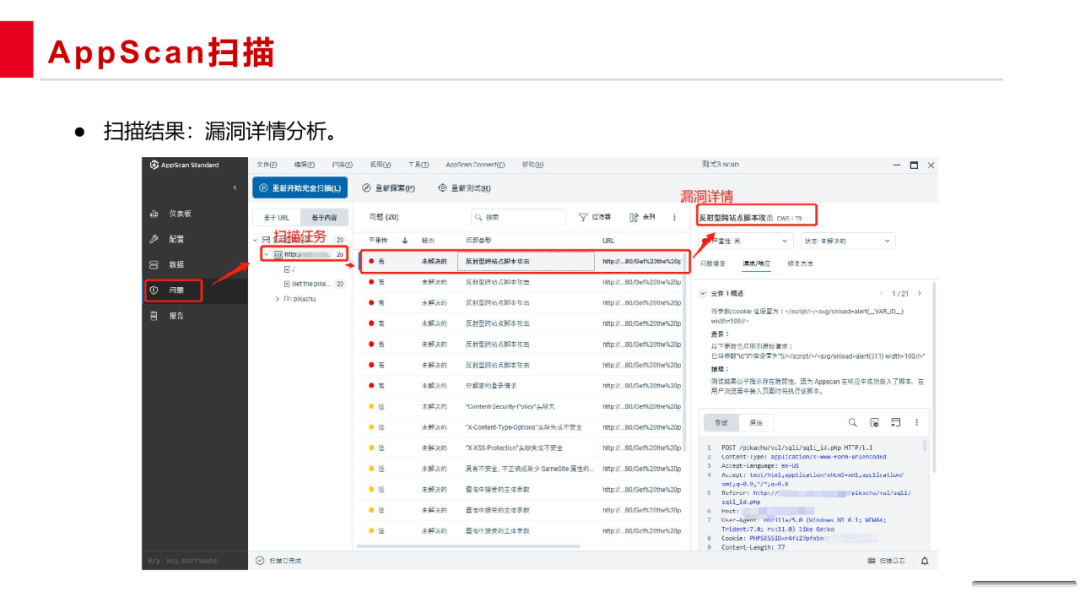Select the '/' page tree item
Viewport: 1080px width, 608px height.
pyautogui.click(x=289, y=269)
